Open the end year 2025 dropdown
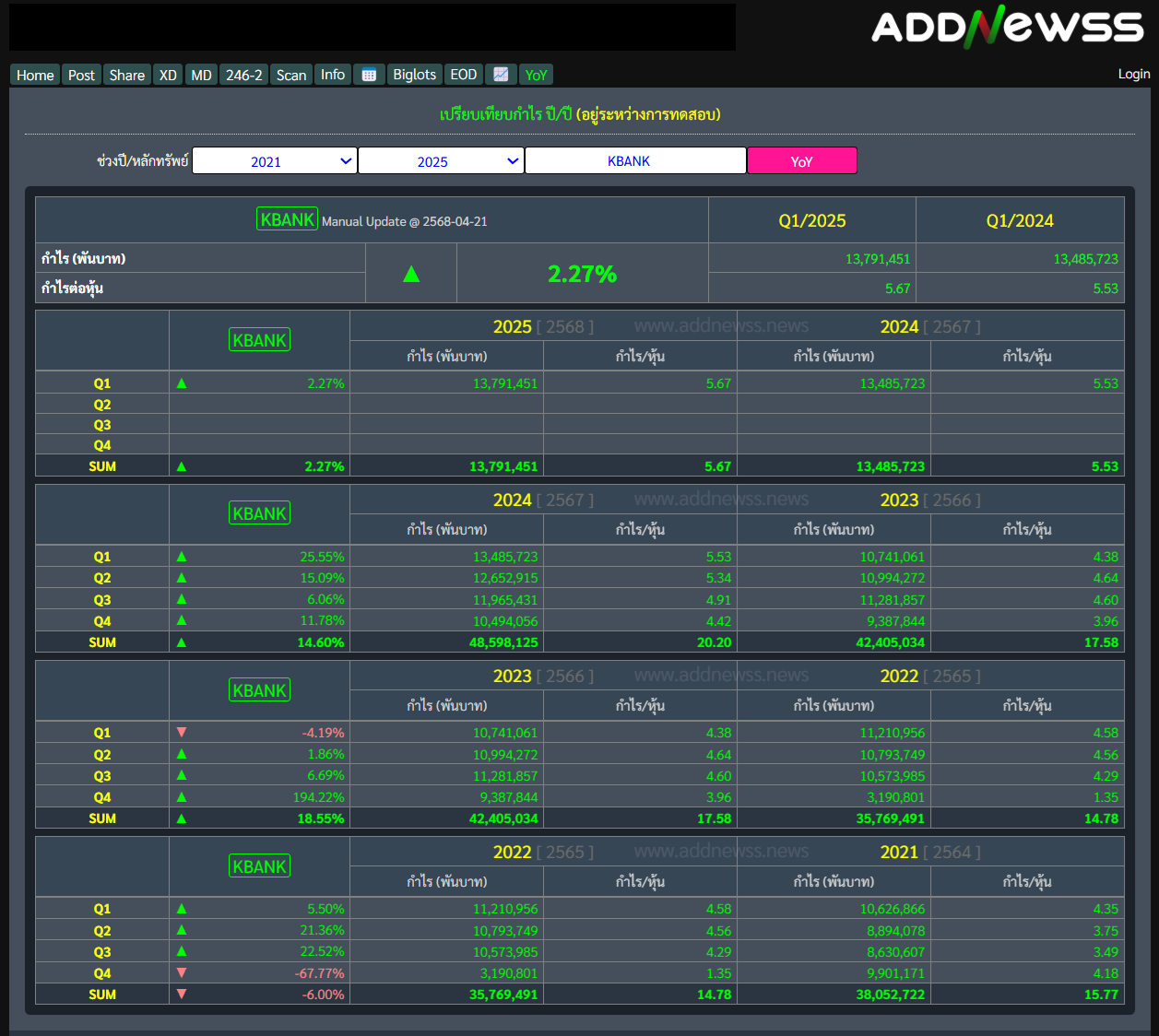Viewport: 1159px width, 1036px height. (441, 160)
